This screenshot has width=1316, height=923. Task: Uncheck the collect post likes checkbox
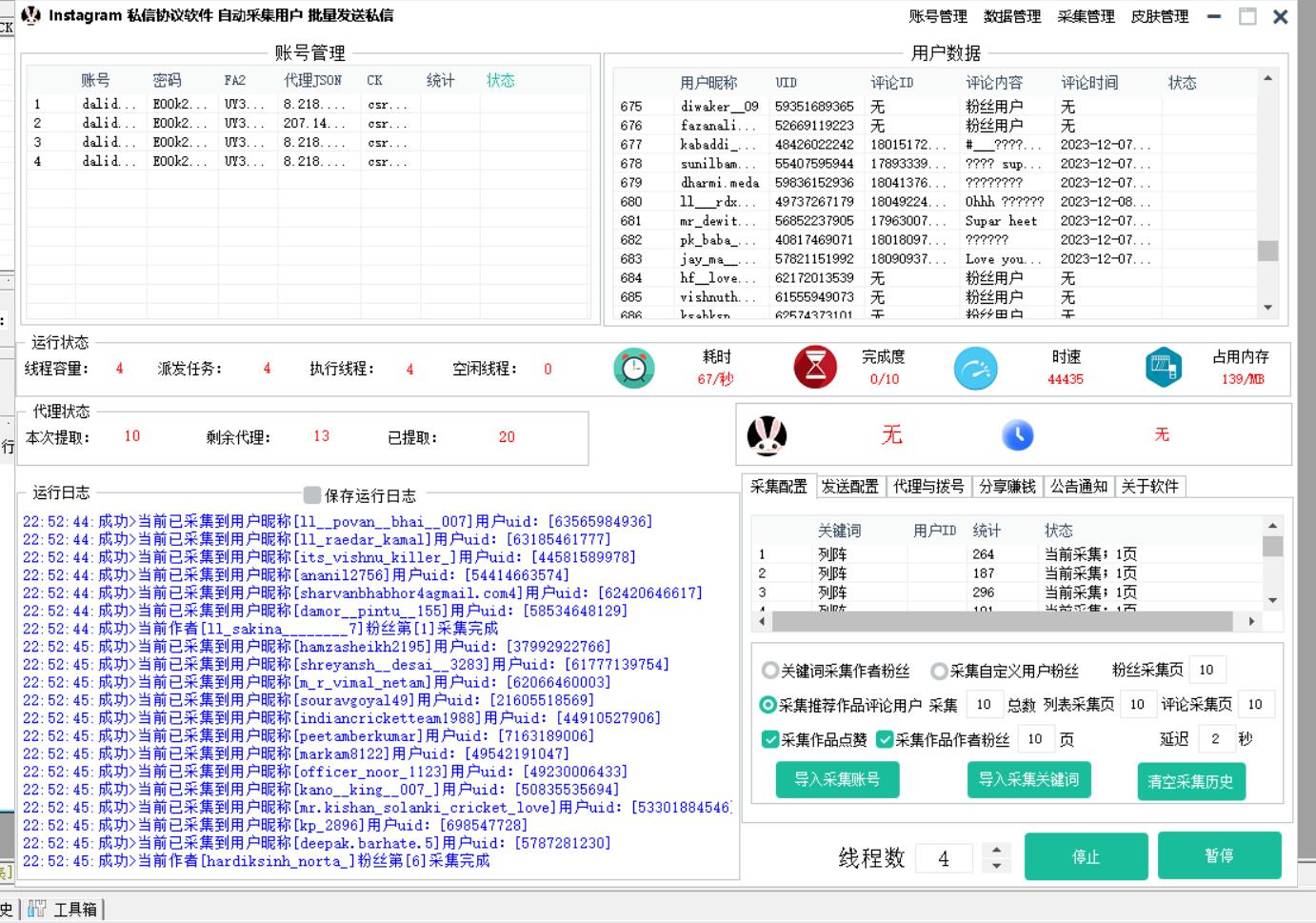pos(770,739)
